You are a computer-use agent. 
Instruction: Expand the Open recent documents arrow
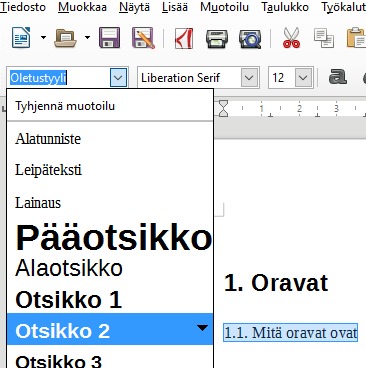[87, 38]
